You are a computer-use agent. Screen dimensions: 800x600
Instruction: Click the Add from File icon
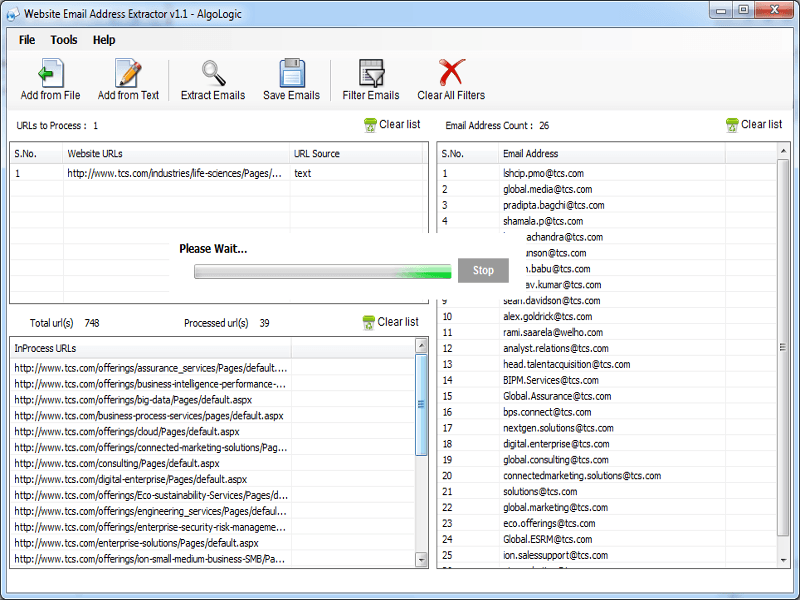pos(50,74)
